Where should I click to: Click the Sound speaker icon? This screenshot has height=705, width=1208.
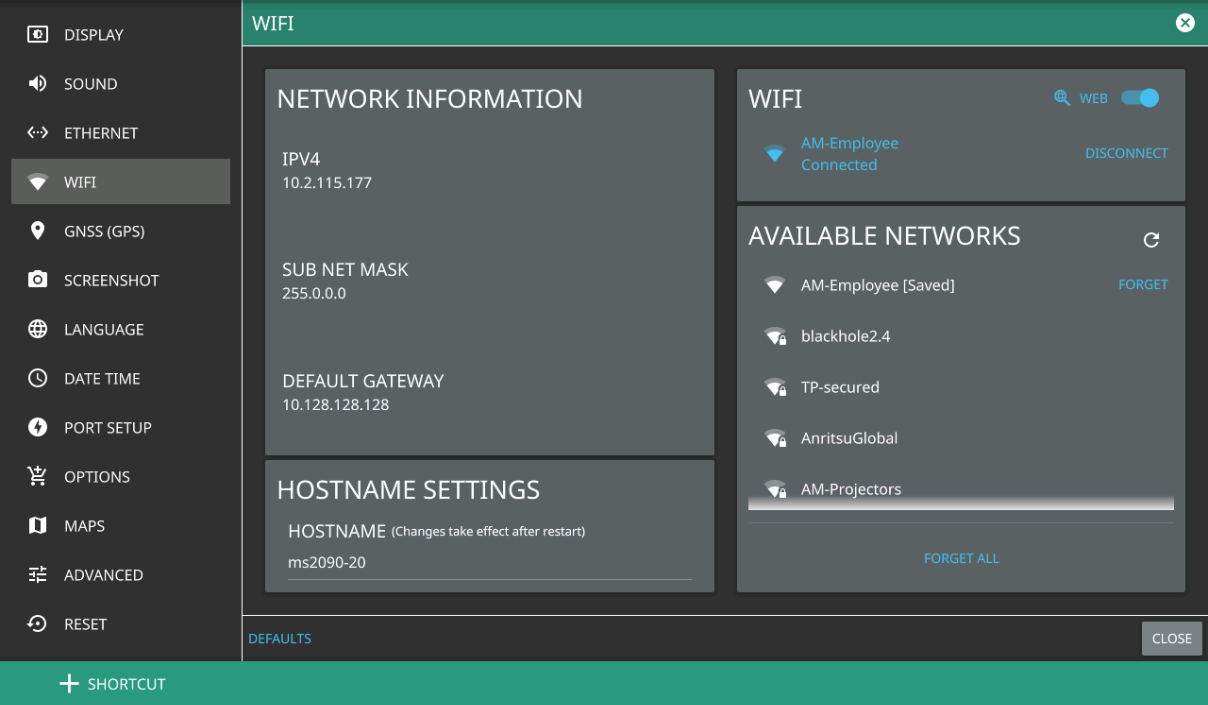[38, 84]
